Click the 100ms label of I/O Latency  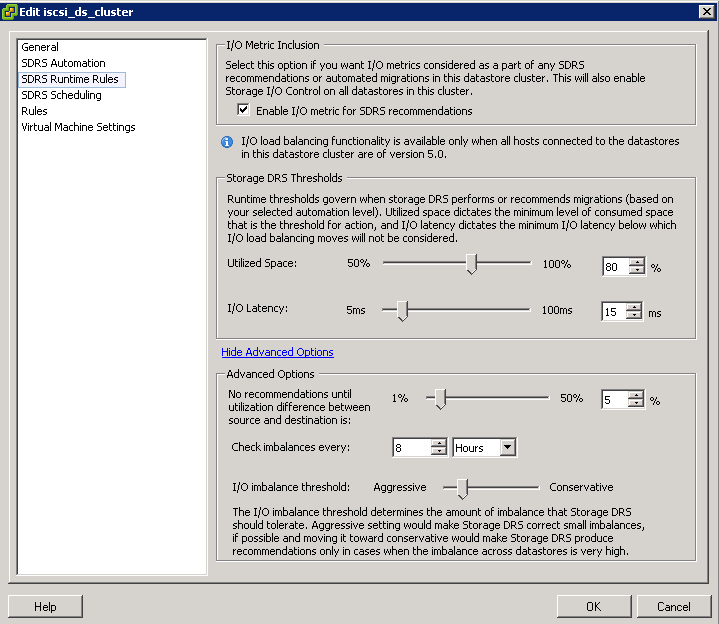click(557, 310)
